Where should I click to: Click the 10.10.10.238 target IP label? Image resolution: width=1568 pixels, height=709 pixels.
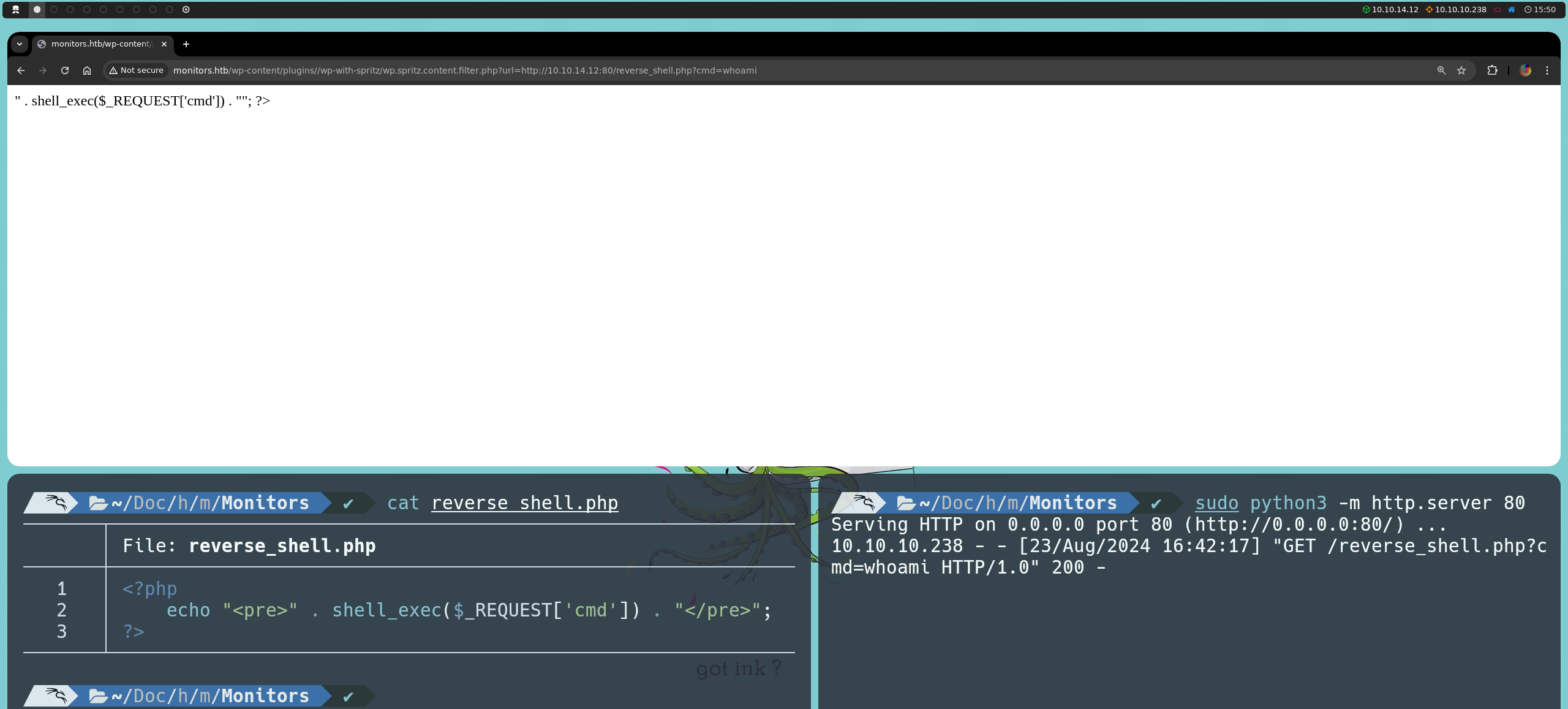click(x=1460, y=10)
